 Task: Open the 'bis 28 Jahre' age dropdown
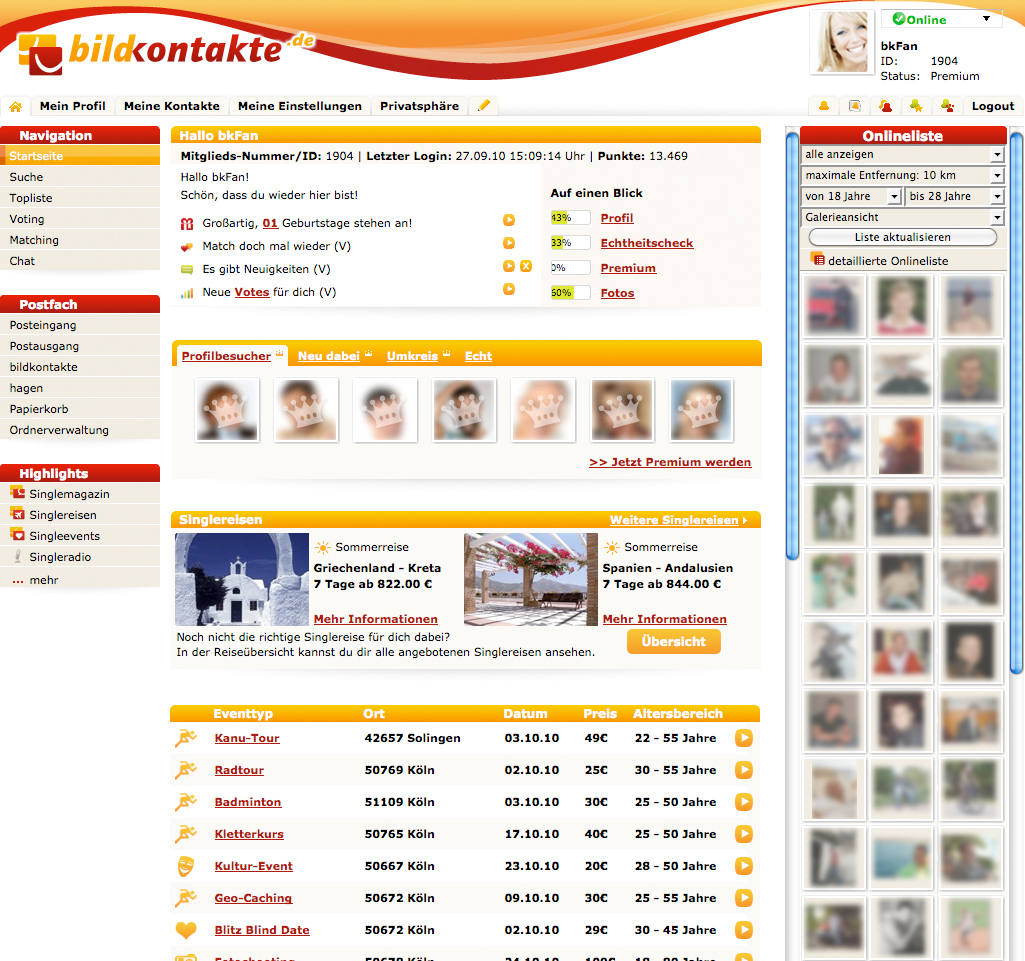954,197
